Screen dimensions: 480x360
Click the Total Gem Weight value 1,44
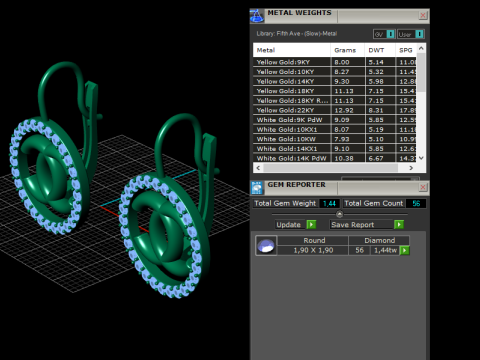click(x=329, y=203)
